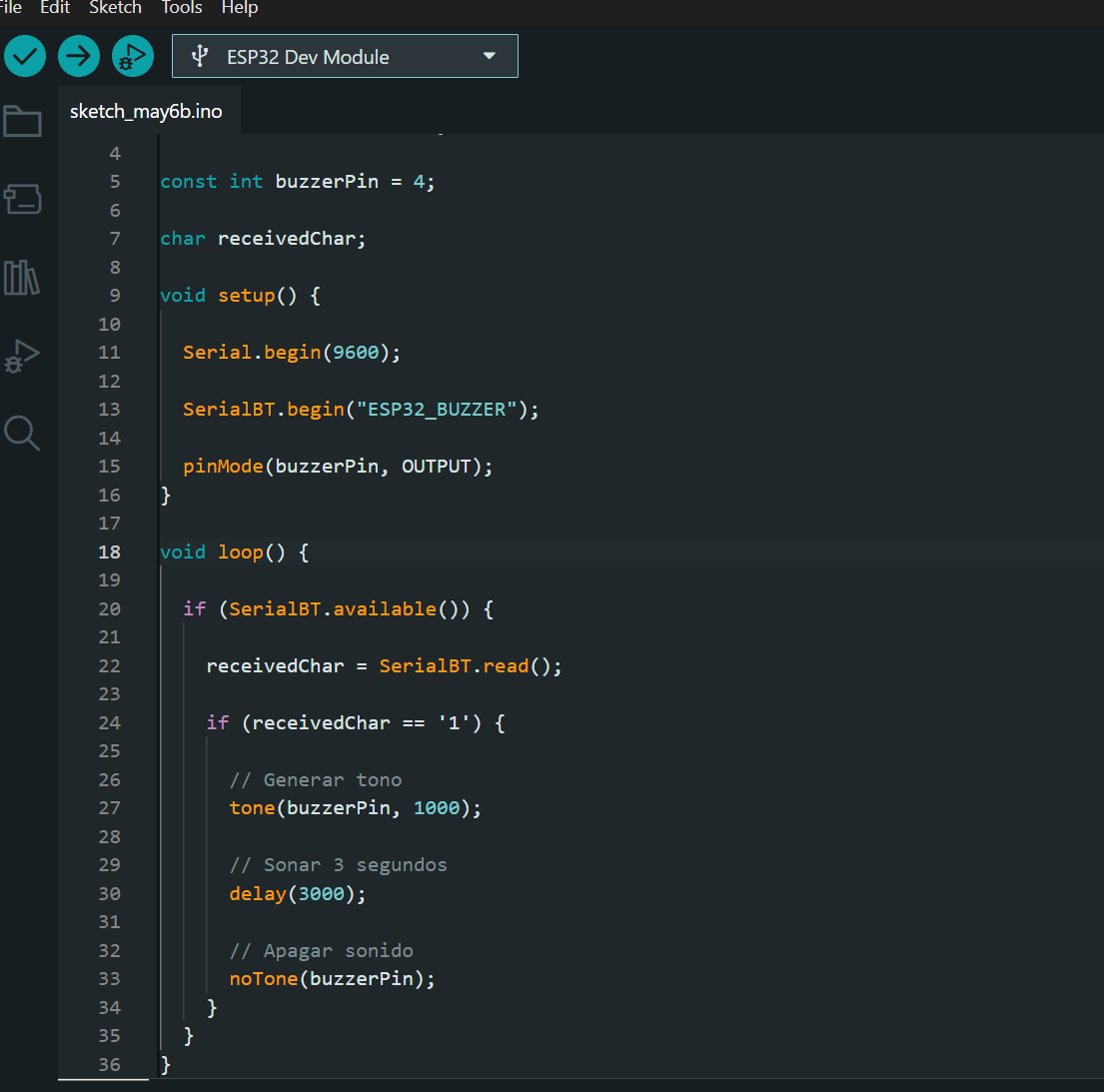
Task: Open the Tools menu
Action: 182,8
